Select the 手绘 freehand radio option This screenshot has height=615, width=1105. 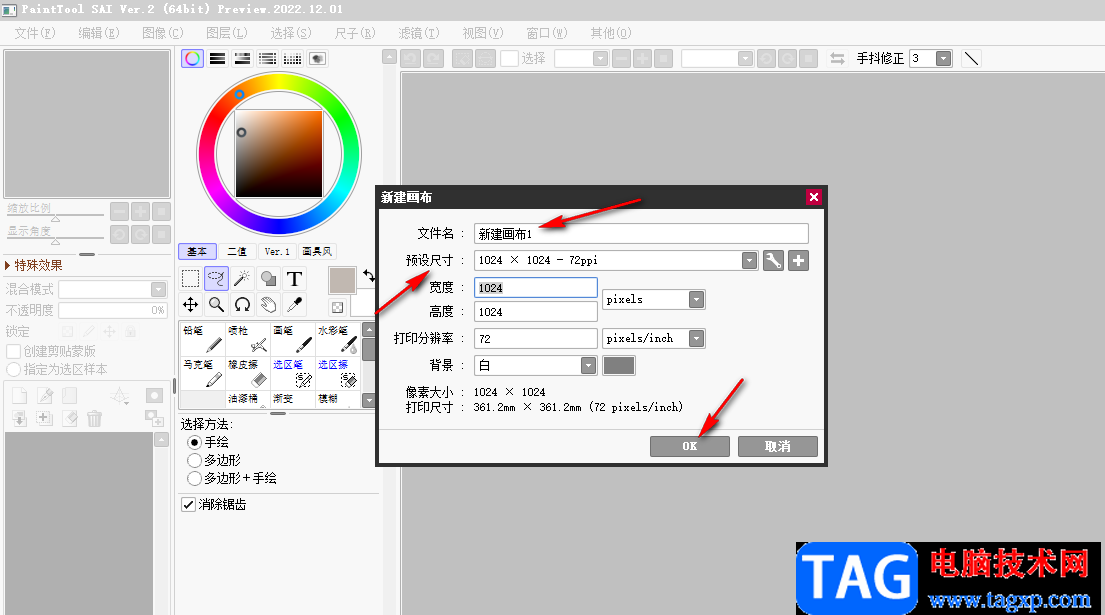(x=195, y=442)
